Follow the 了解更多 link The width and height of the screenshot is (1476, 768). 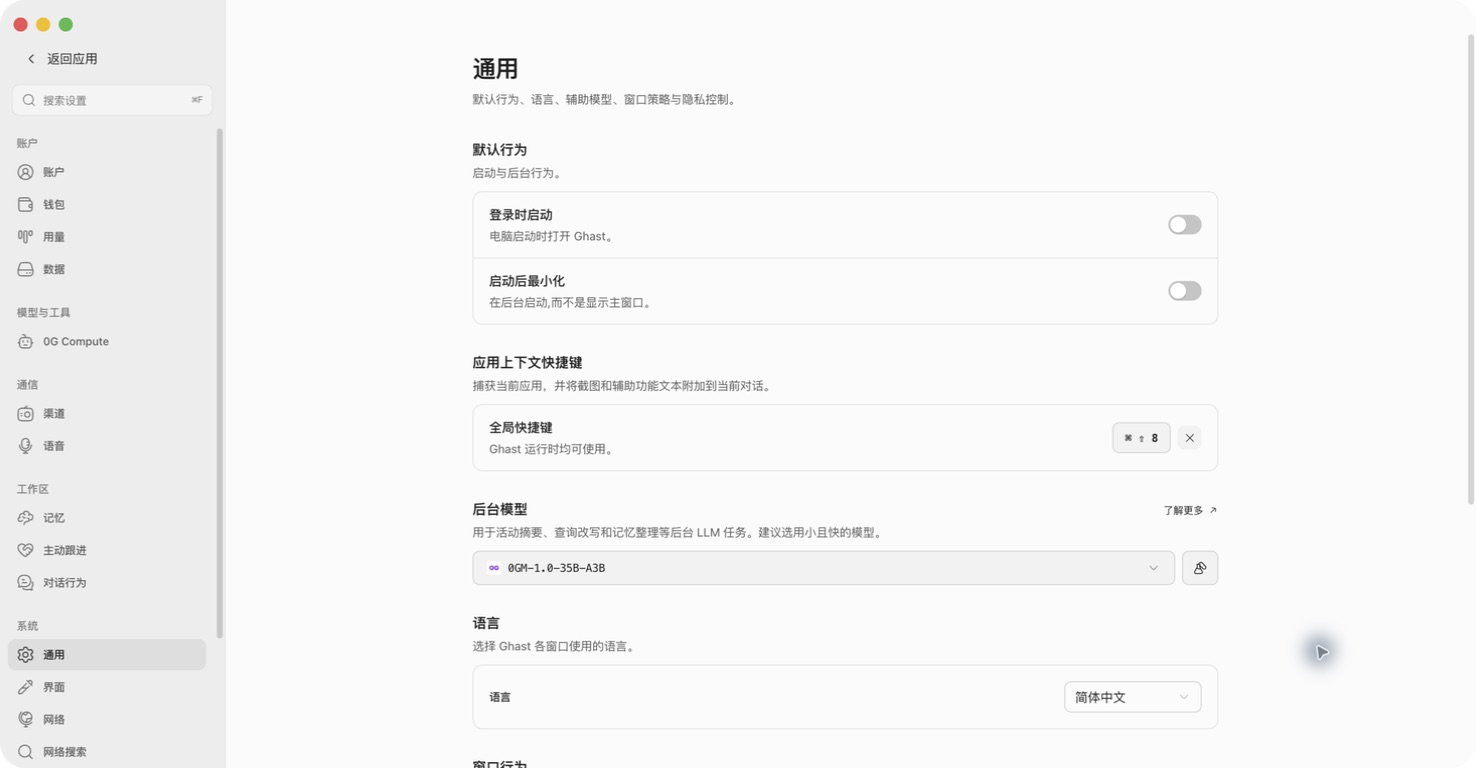tap(1190, 510)
